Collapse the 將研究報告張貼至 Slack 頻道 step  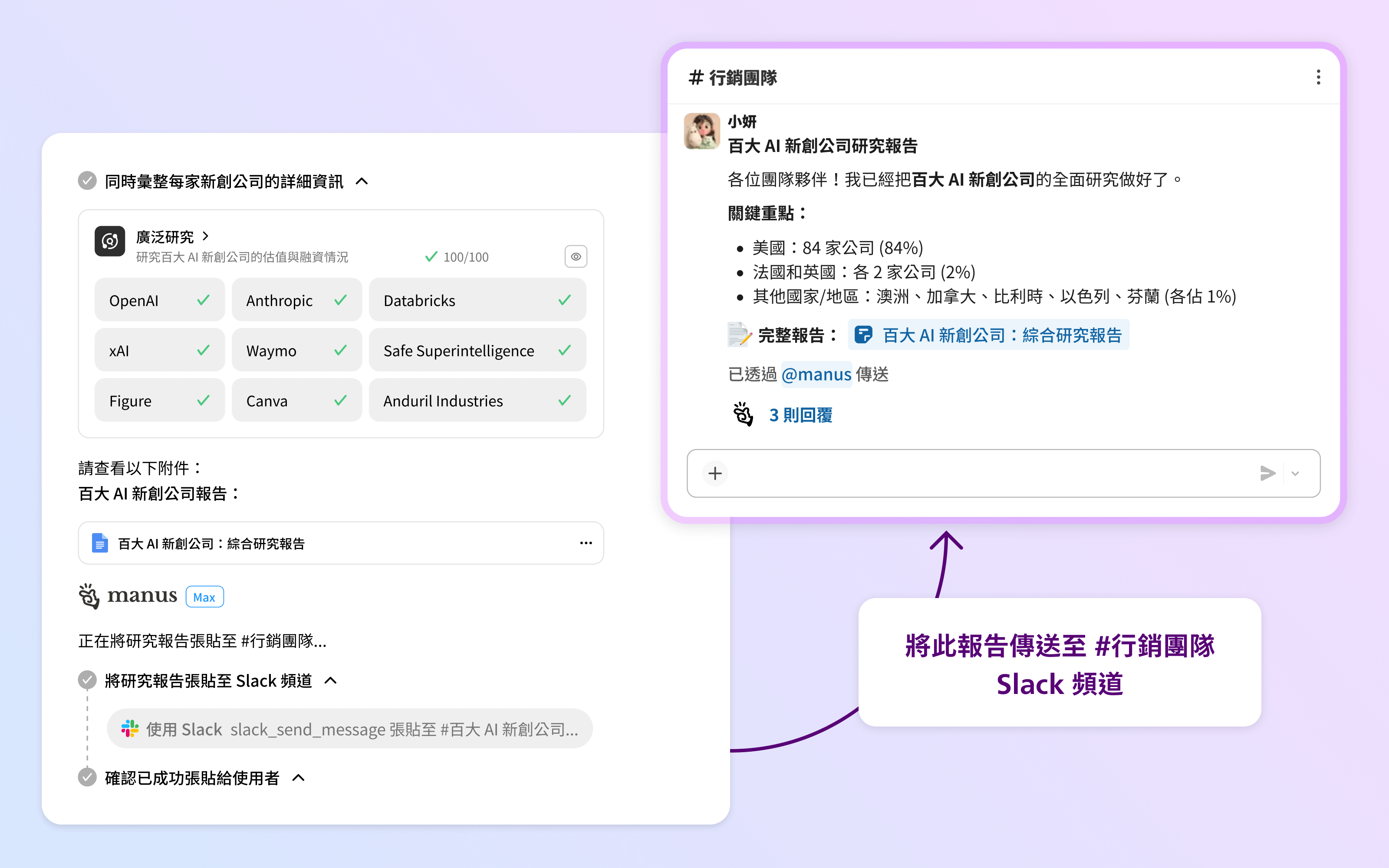point(331,681)
